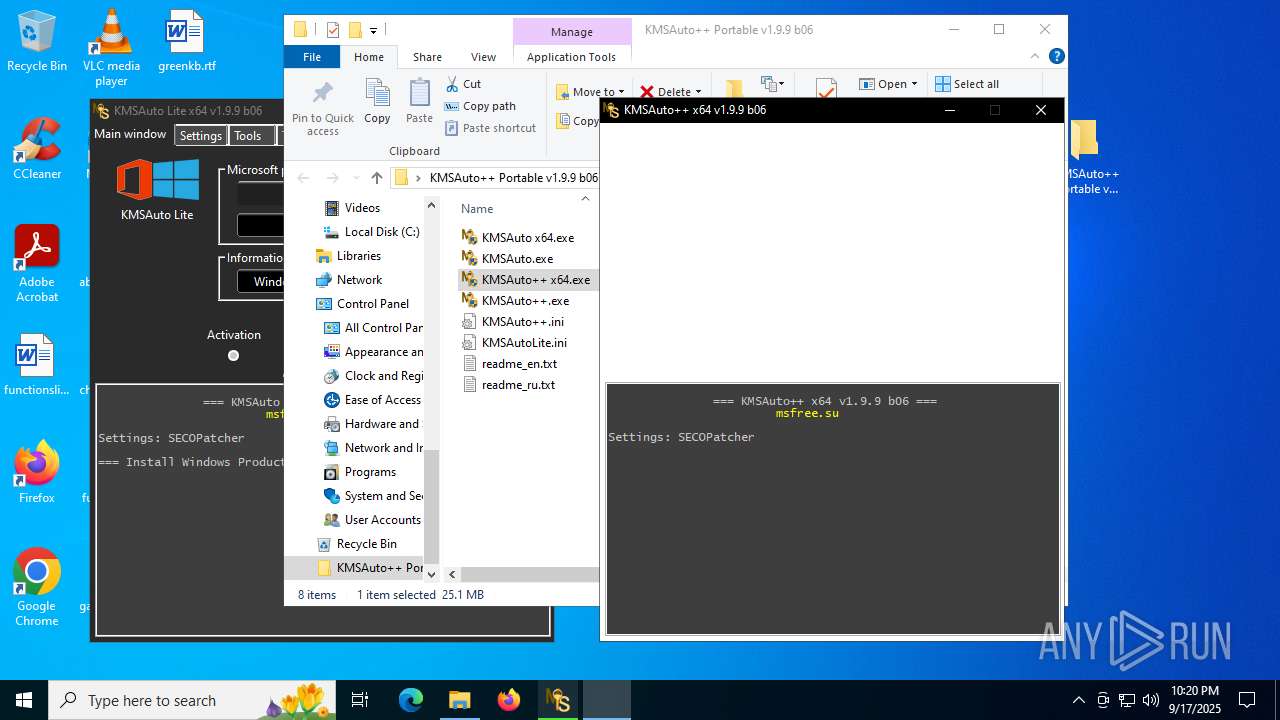Open greenkb.rtf document on desktop
The height and width of the screenshot is (720, 1280).
pos(186,41)
